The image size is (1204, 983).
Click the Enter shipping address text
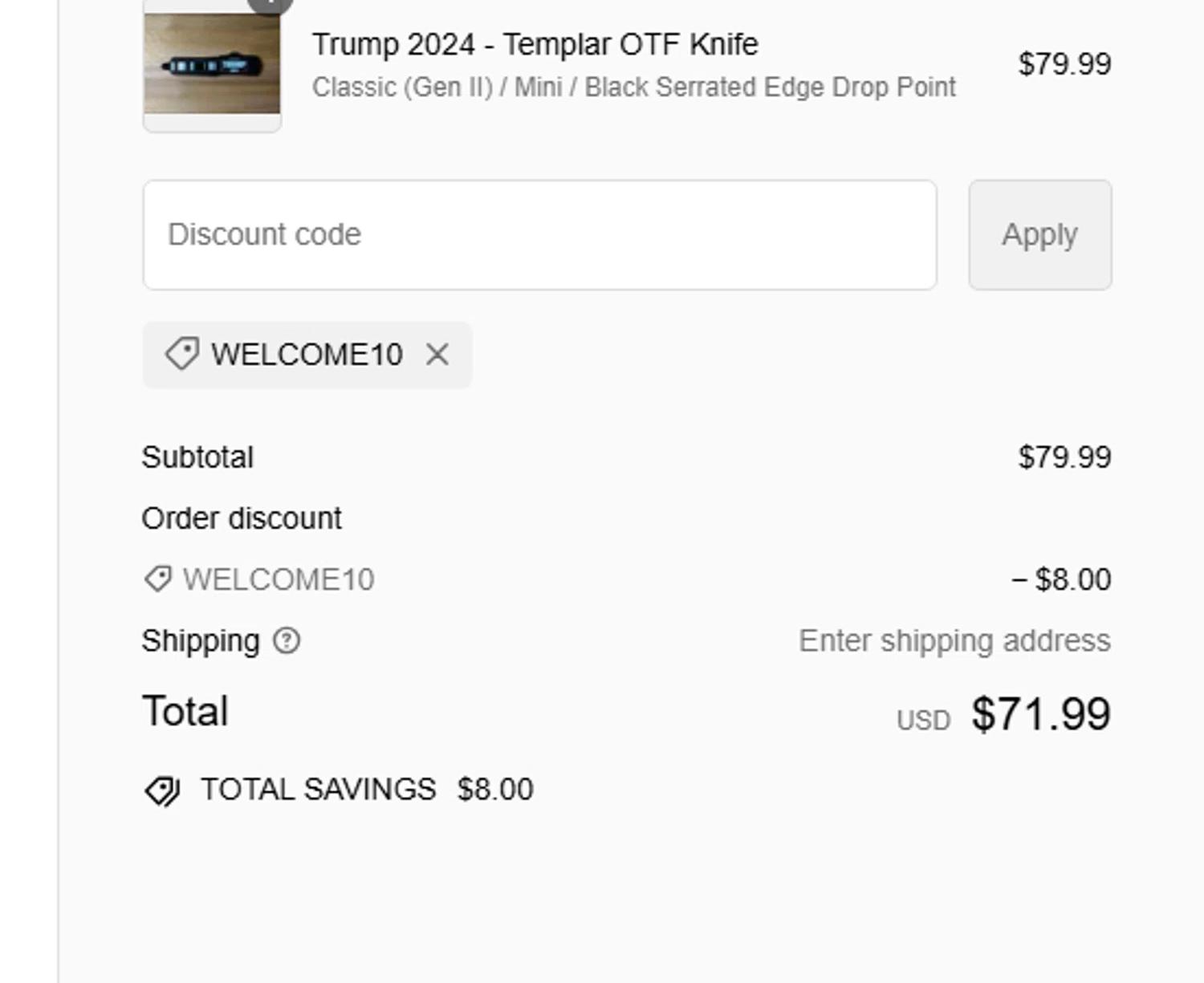pos(954,640)
